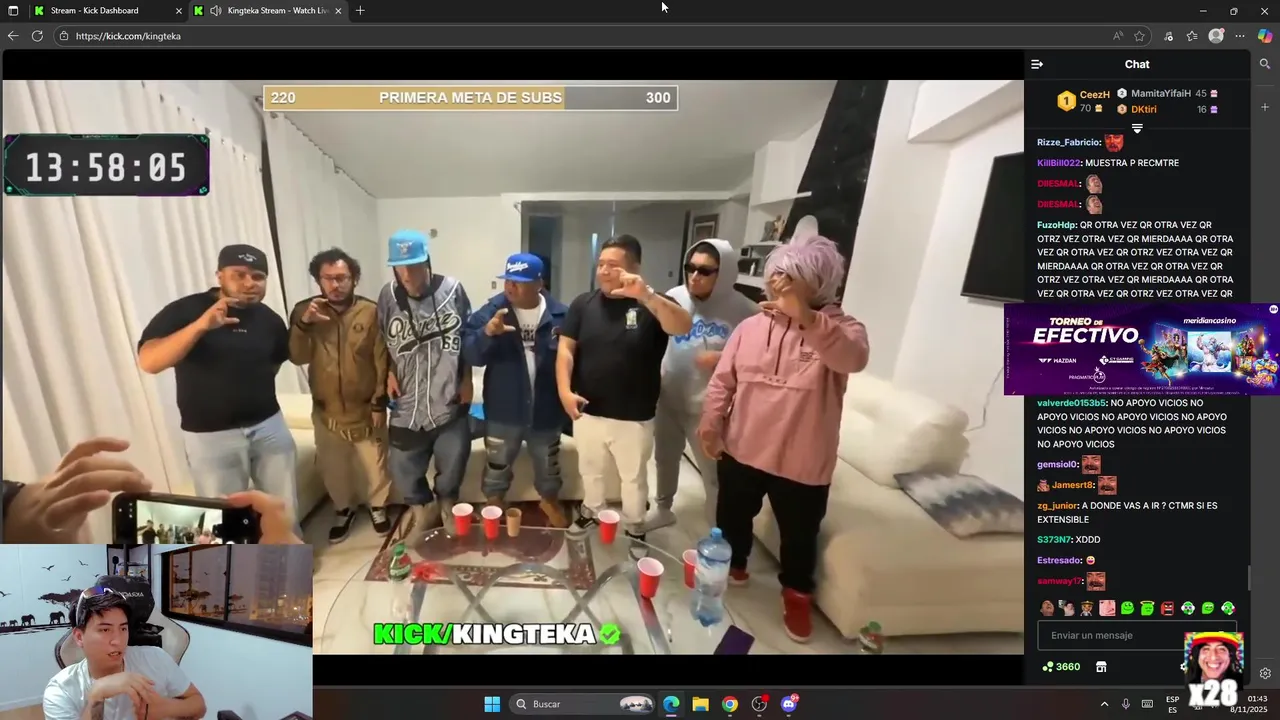1280x720 pixels.
Task: Open the gemsiol0 username in chat
Action: [x=1057, y=465]
